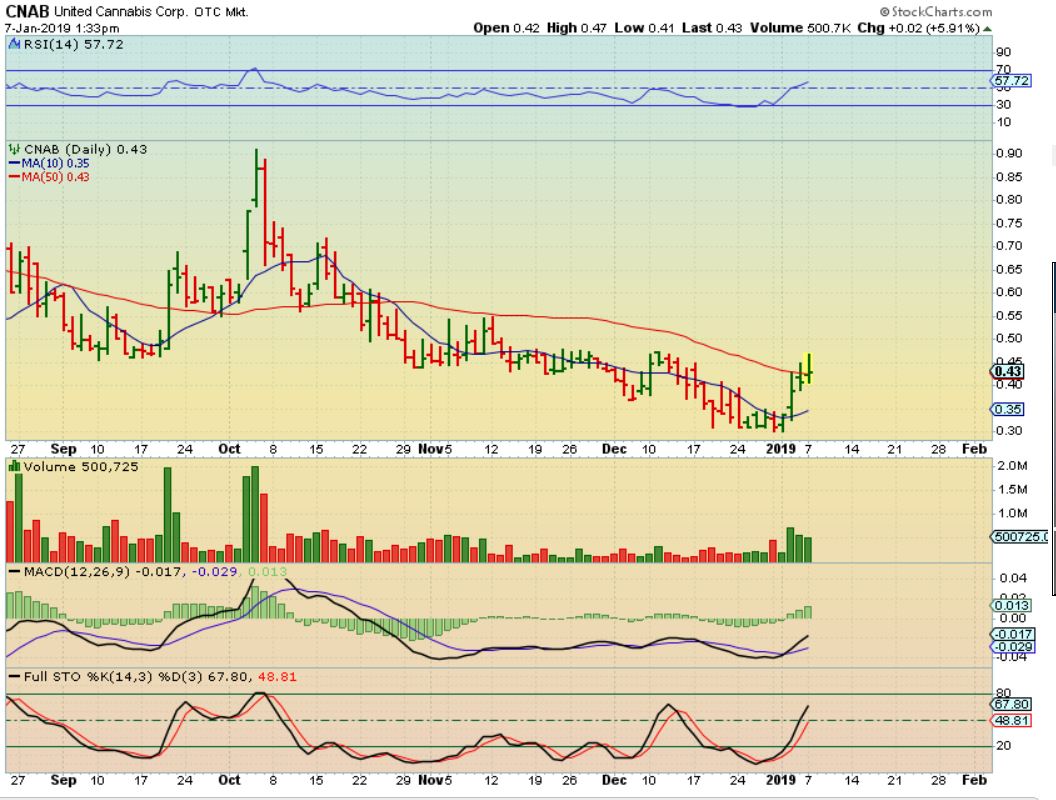The height and width of the screenshot is (800, 1056).
Task: Click the Volume 500.7K header value
Action: tap(801, 28)
